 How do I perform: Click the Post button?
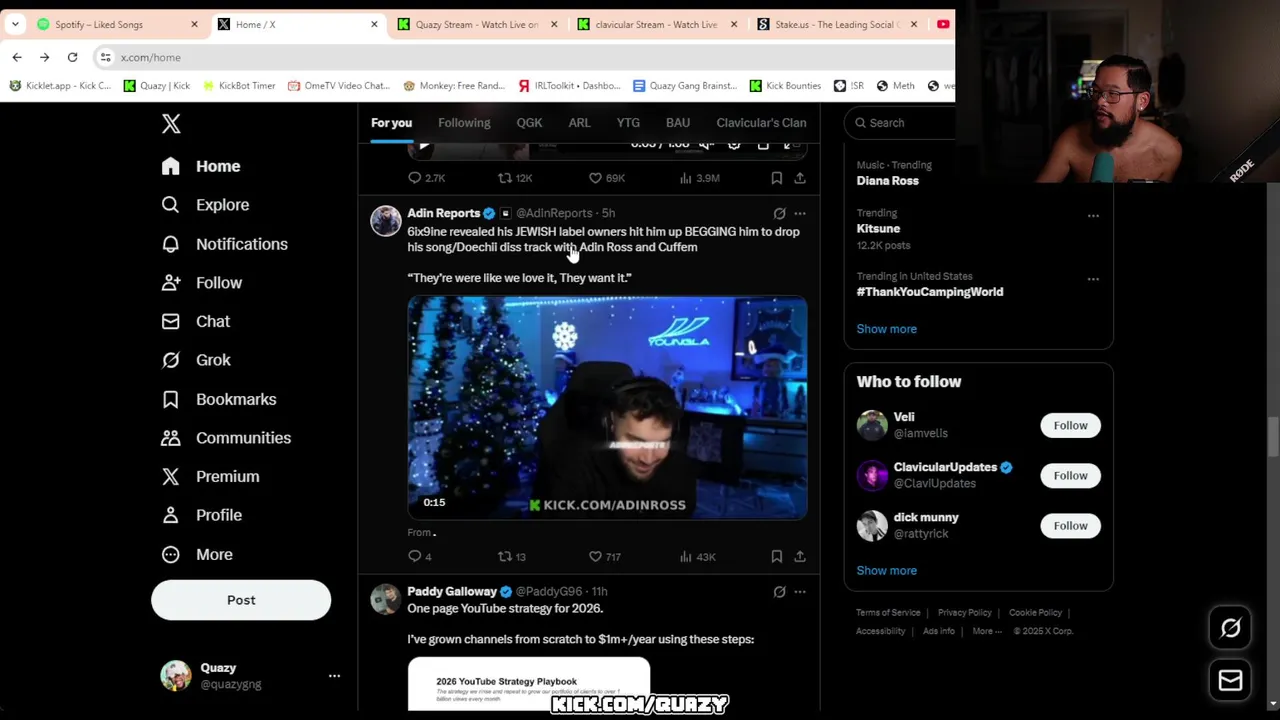(241, 600)
